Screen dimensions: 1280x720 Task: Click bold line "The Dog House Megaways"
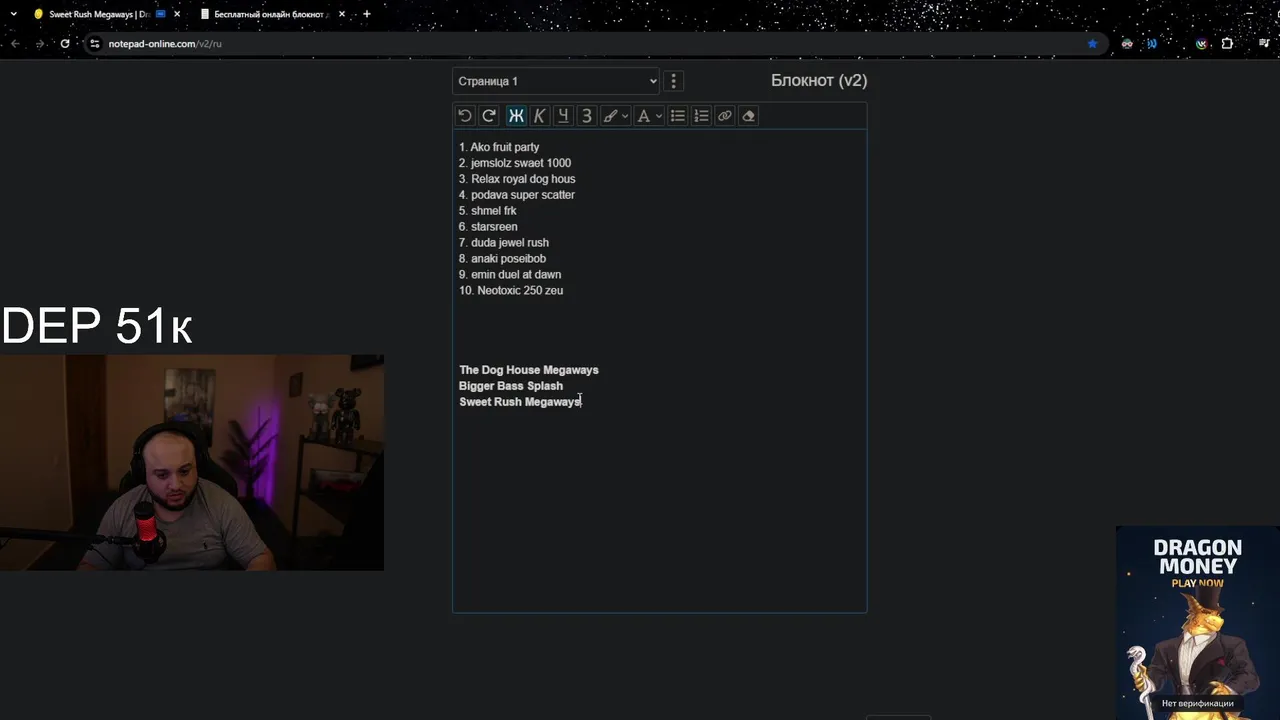tap(529, 370)
